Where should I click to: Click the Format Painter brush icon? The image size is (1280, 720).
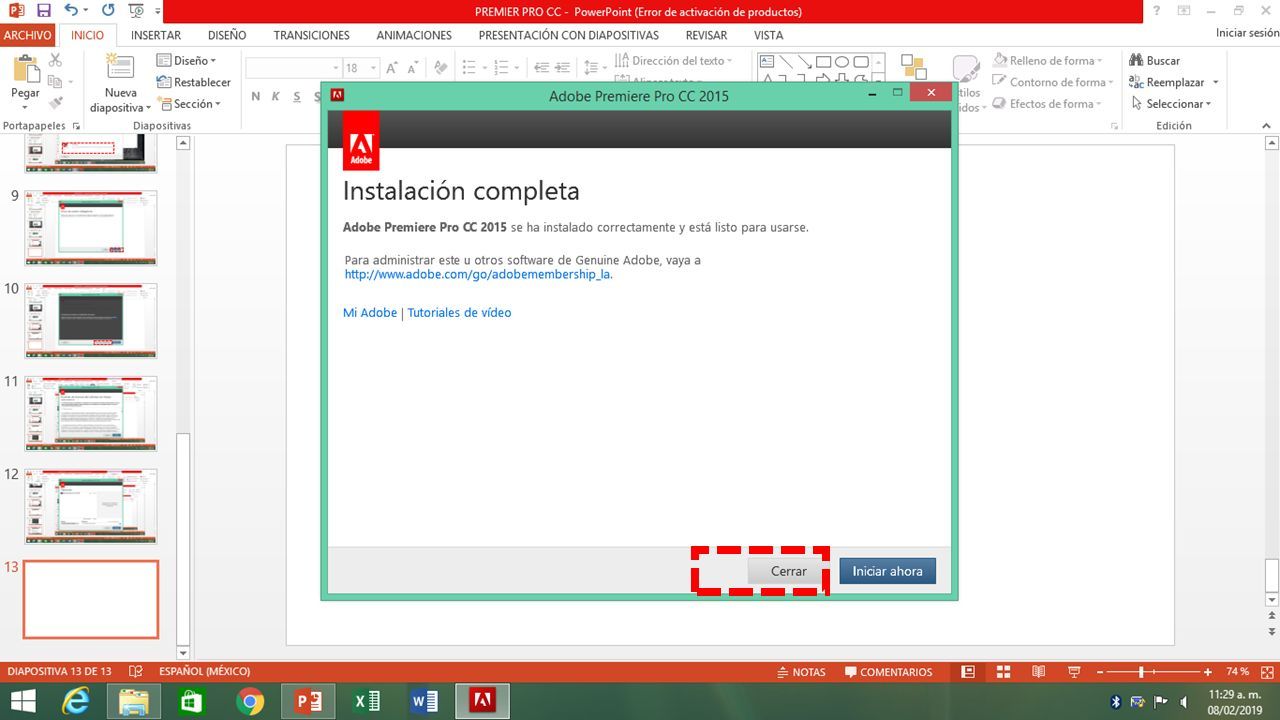56,102
